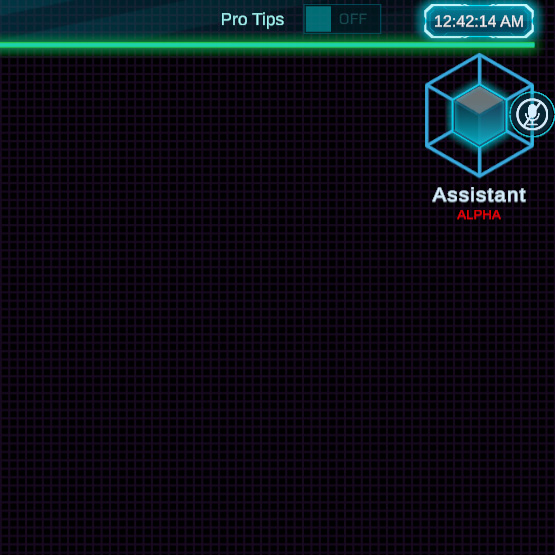
Task: Click the AM portion of the clock
Action: coord(511,22)
